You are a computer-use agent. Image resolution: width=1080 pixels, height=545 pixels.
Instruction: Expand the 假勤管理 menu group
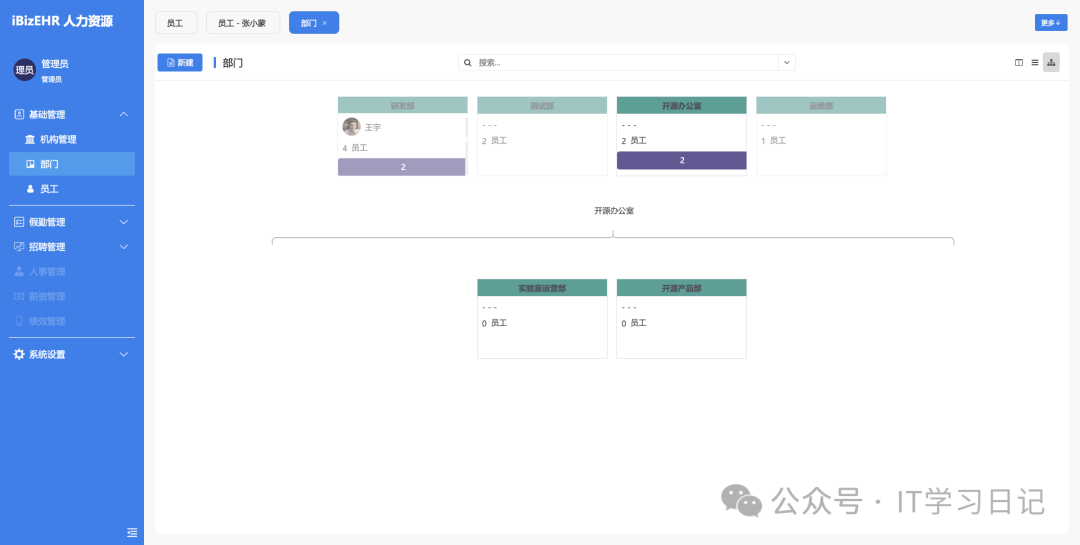coord(124,222)
